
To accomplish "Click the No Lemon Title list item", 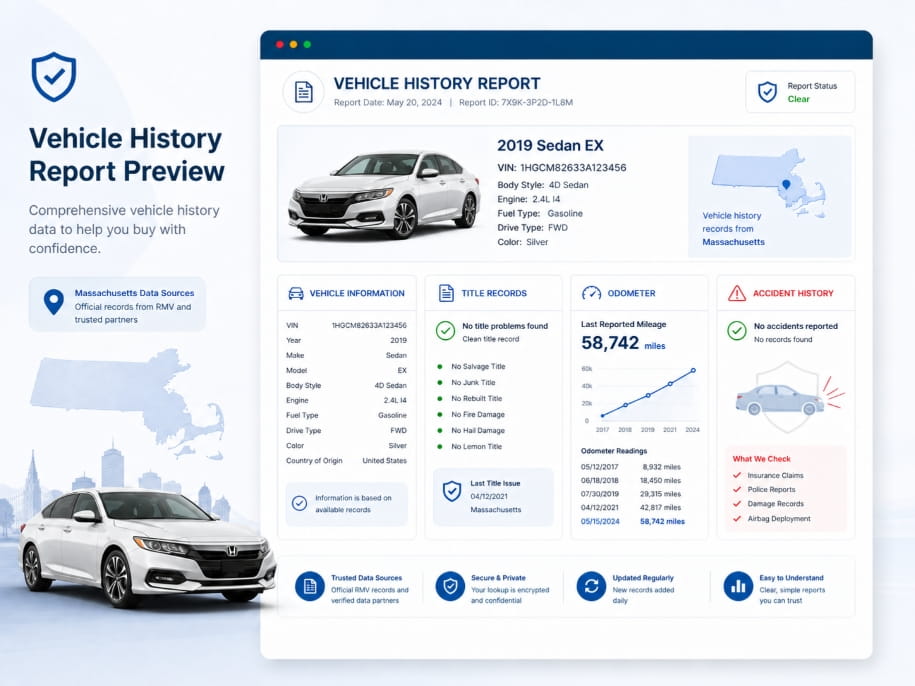I will [470, 447].
